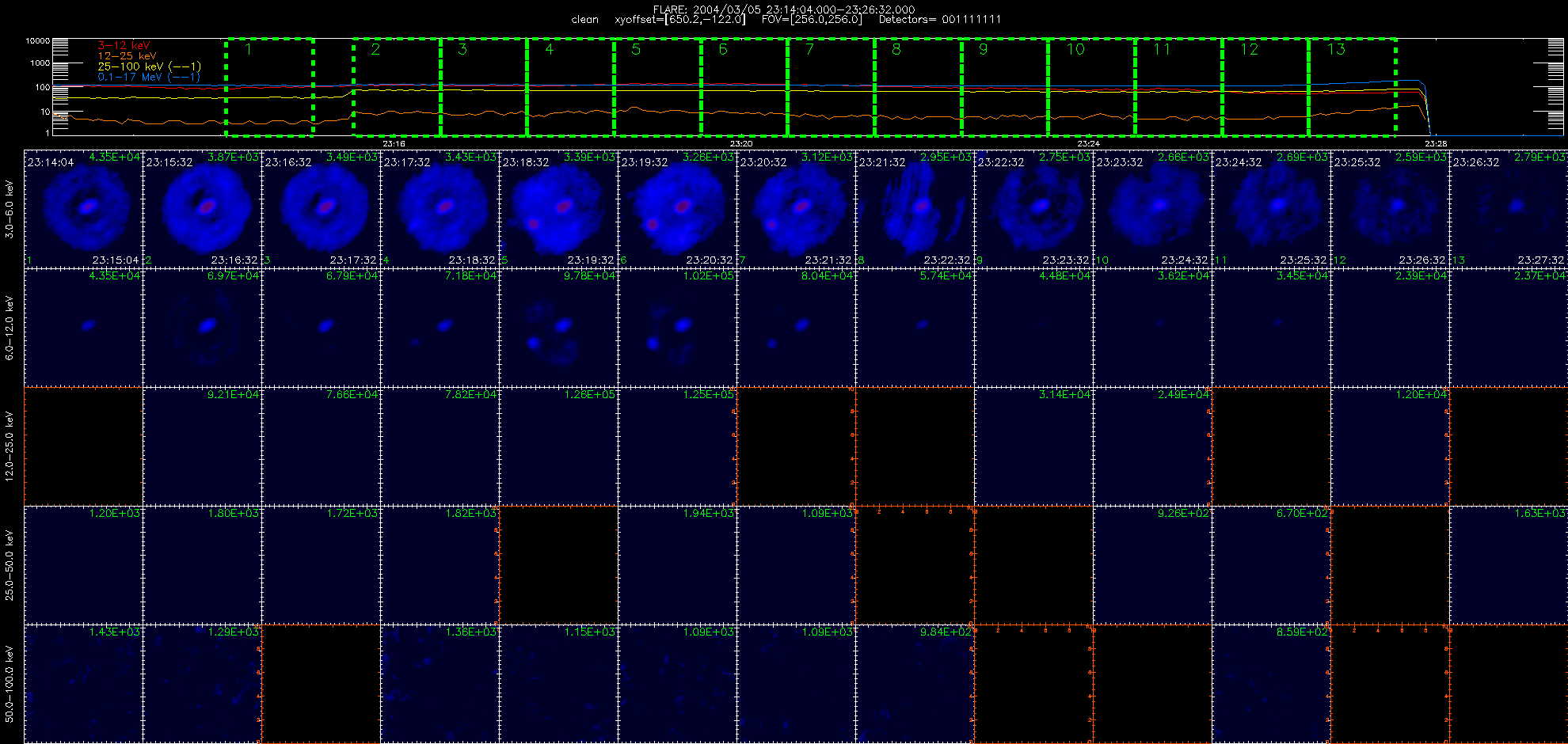Select time interval box 7 on lightcurve
The image size is (1568, 744).
(x=831, y=86)
